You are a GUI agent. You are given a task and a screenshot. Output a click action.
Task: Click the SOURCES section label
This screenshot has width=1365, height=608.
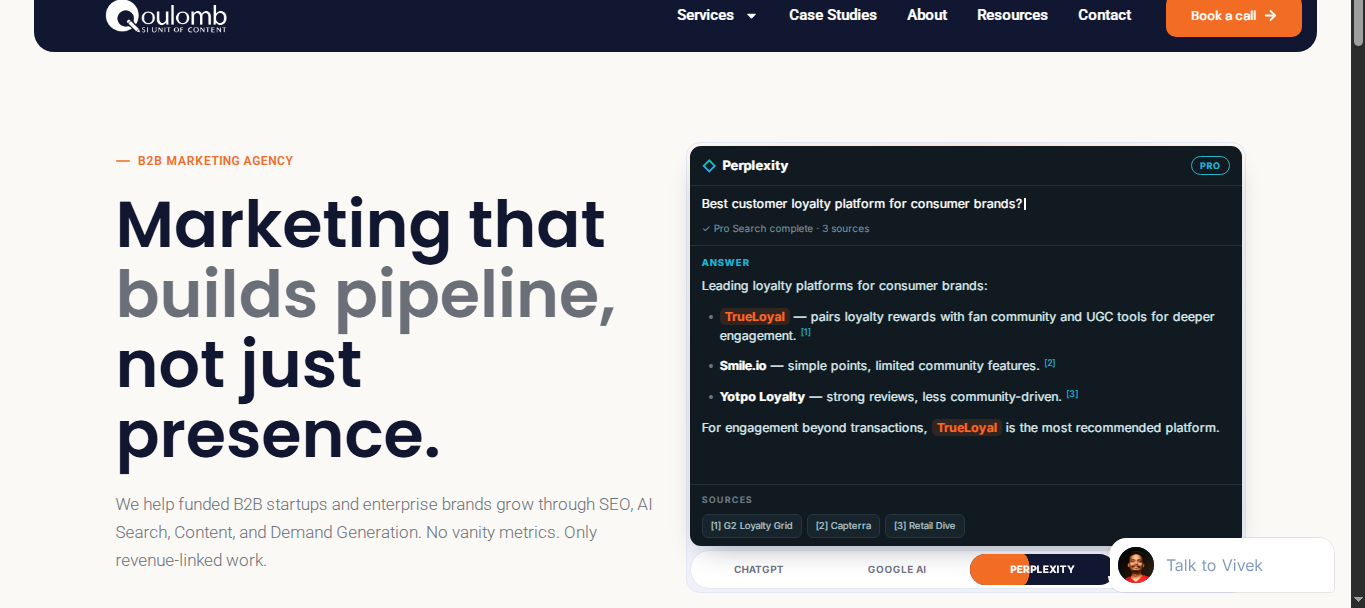(727, 500)
